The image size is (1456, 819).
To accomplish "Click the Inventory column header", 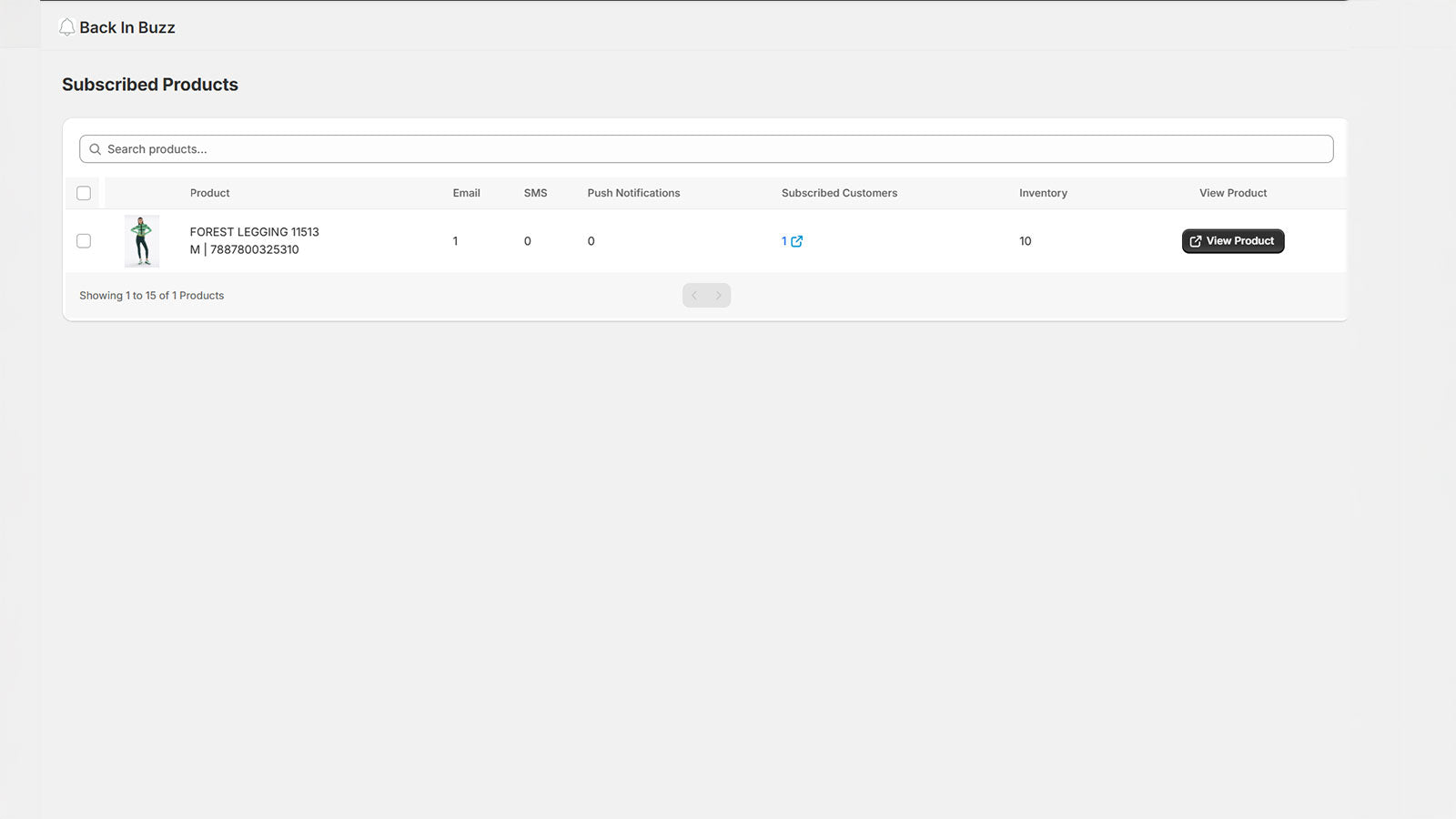I will pos(1044,193).
